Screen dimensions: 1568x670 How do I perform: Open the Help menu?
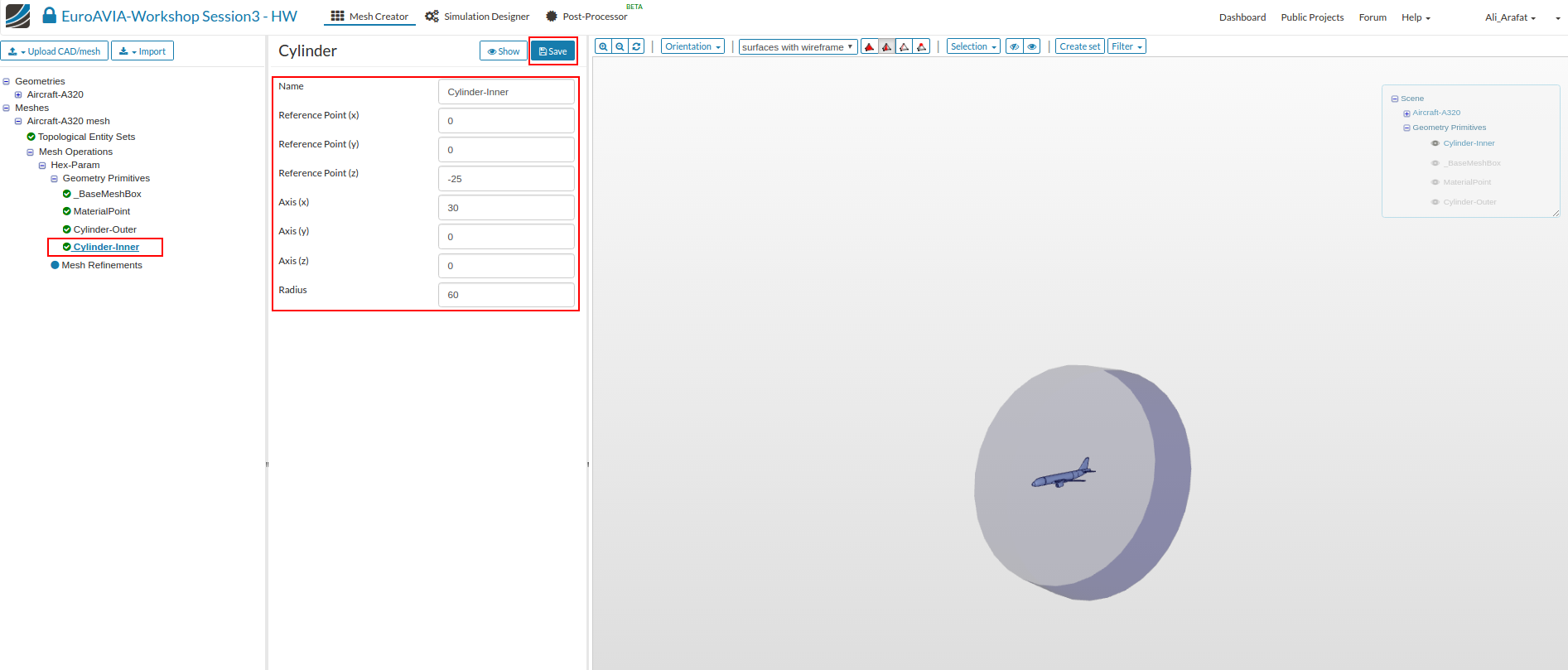(1416, 17)
